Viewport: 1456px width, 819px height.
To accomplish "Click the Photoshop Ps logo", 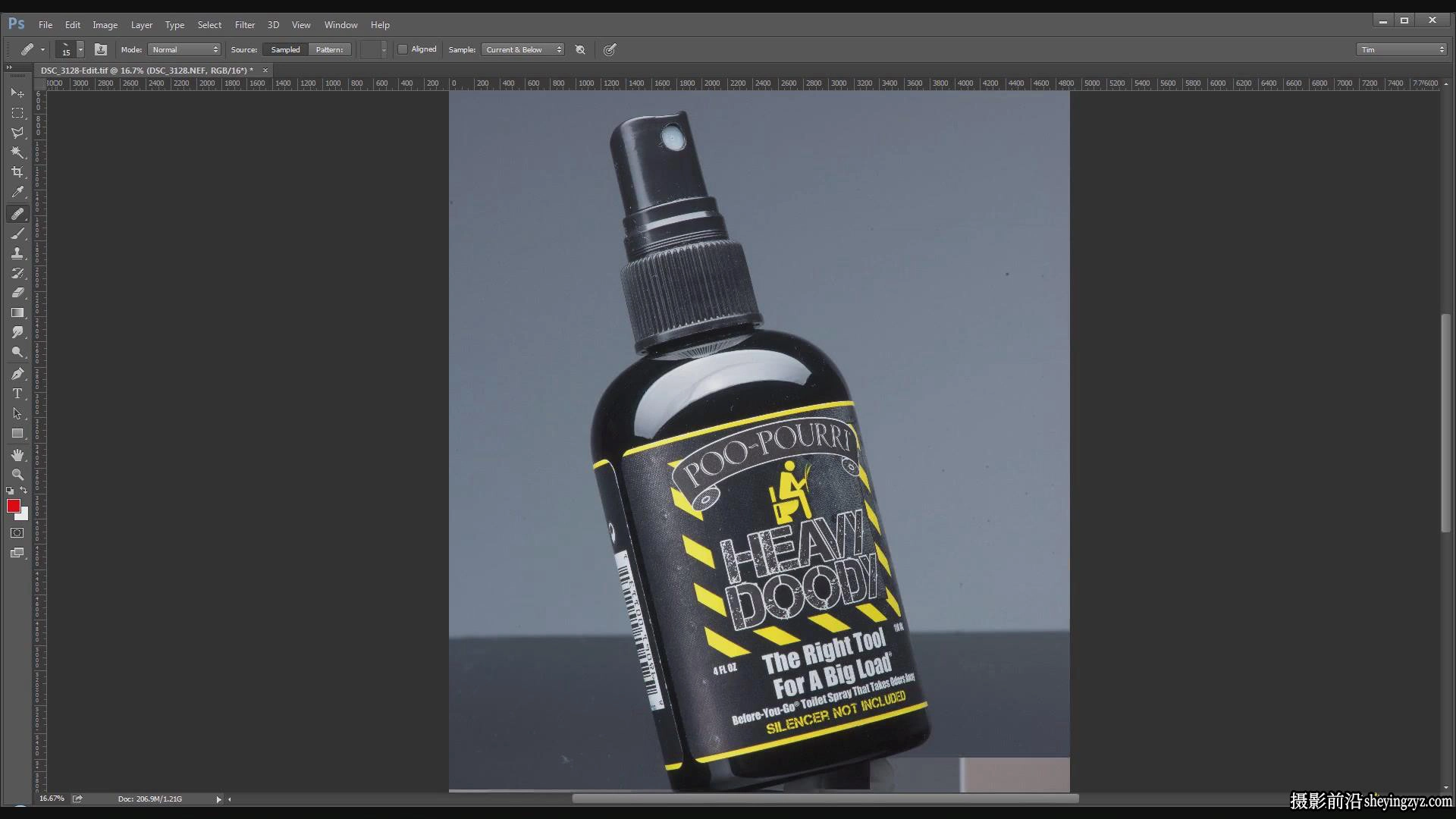I will point(16,24).
